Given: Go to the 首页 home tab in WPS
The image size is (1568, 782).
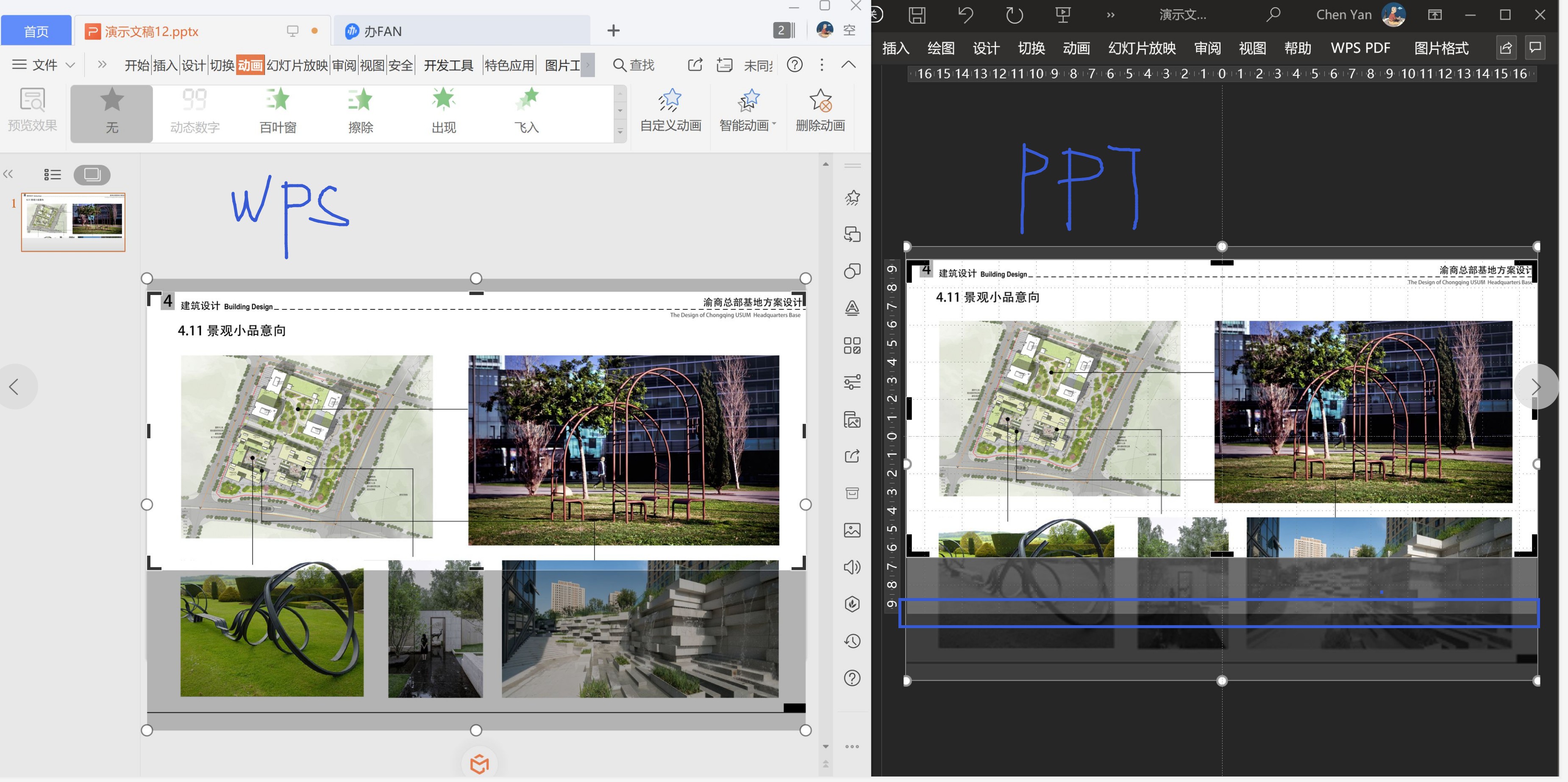Looking at the screenshot, I should click(x=36, y=31).
